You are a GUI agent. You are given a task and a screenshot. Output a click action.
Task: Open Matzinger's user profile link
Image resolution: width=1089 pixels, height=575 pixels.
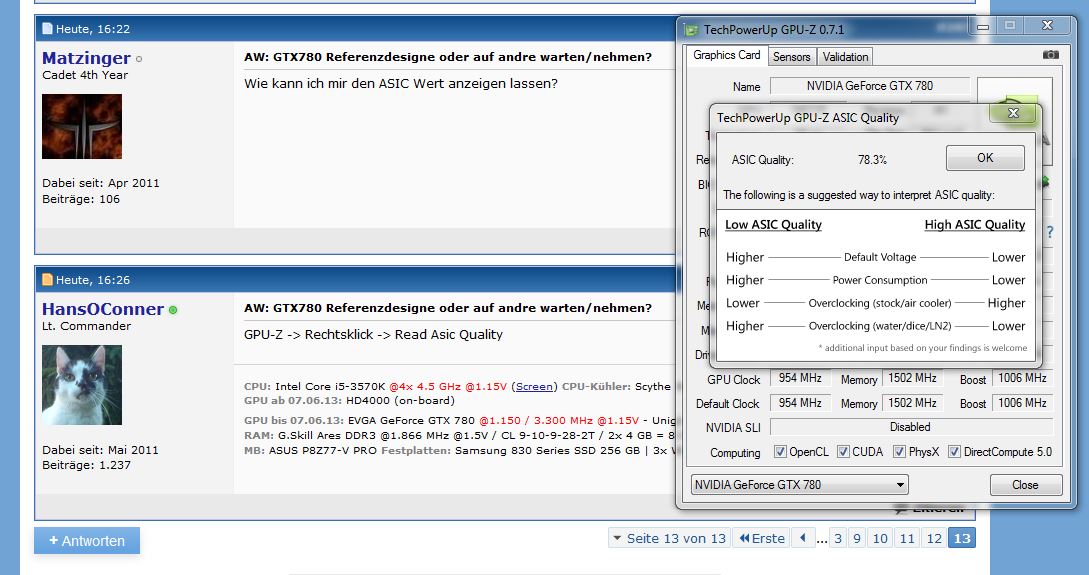[86, 58]
